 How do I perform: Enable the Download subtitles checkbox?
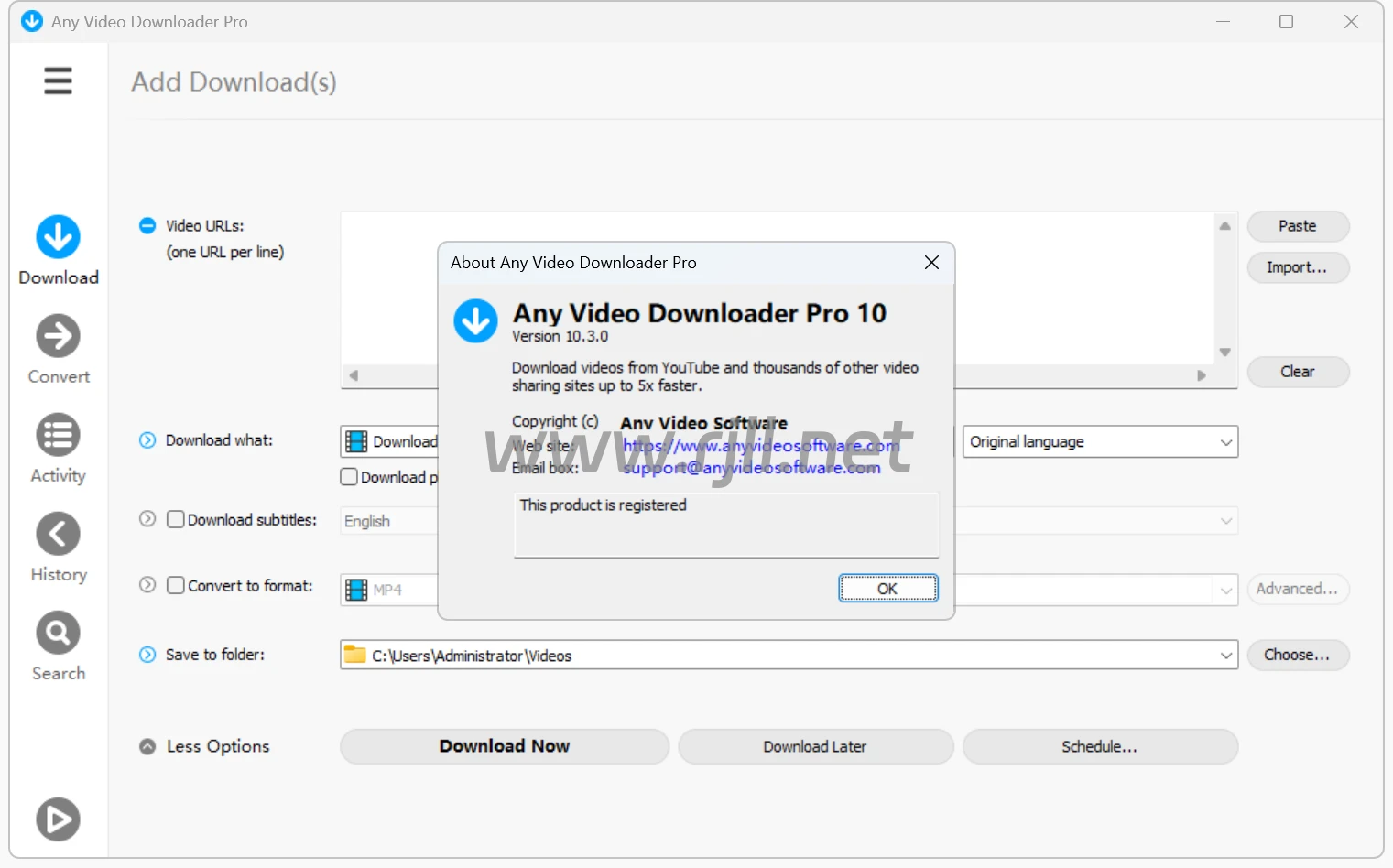(176, 520)
